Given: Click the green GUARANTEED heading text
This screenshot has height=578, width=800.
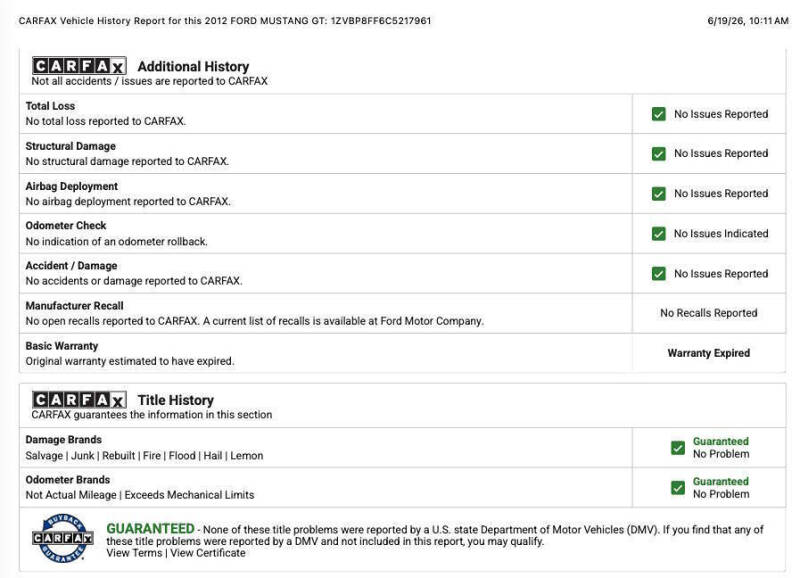Looking at the screenshot, I should coord(151,529).
